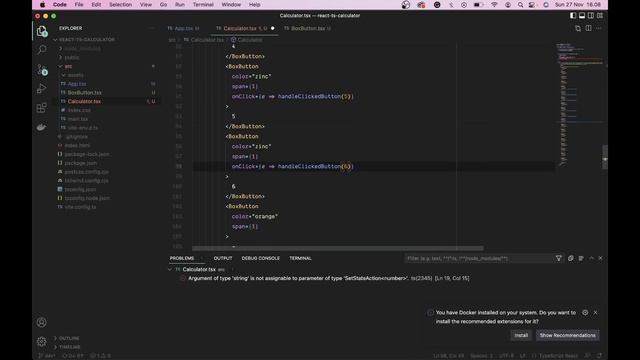Click the unsaved dot on Calculator.tsx tab
640x360 pixels.
click(x=273, y=29)
